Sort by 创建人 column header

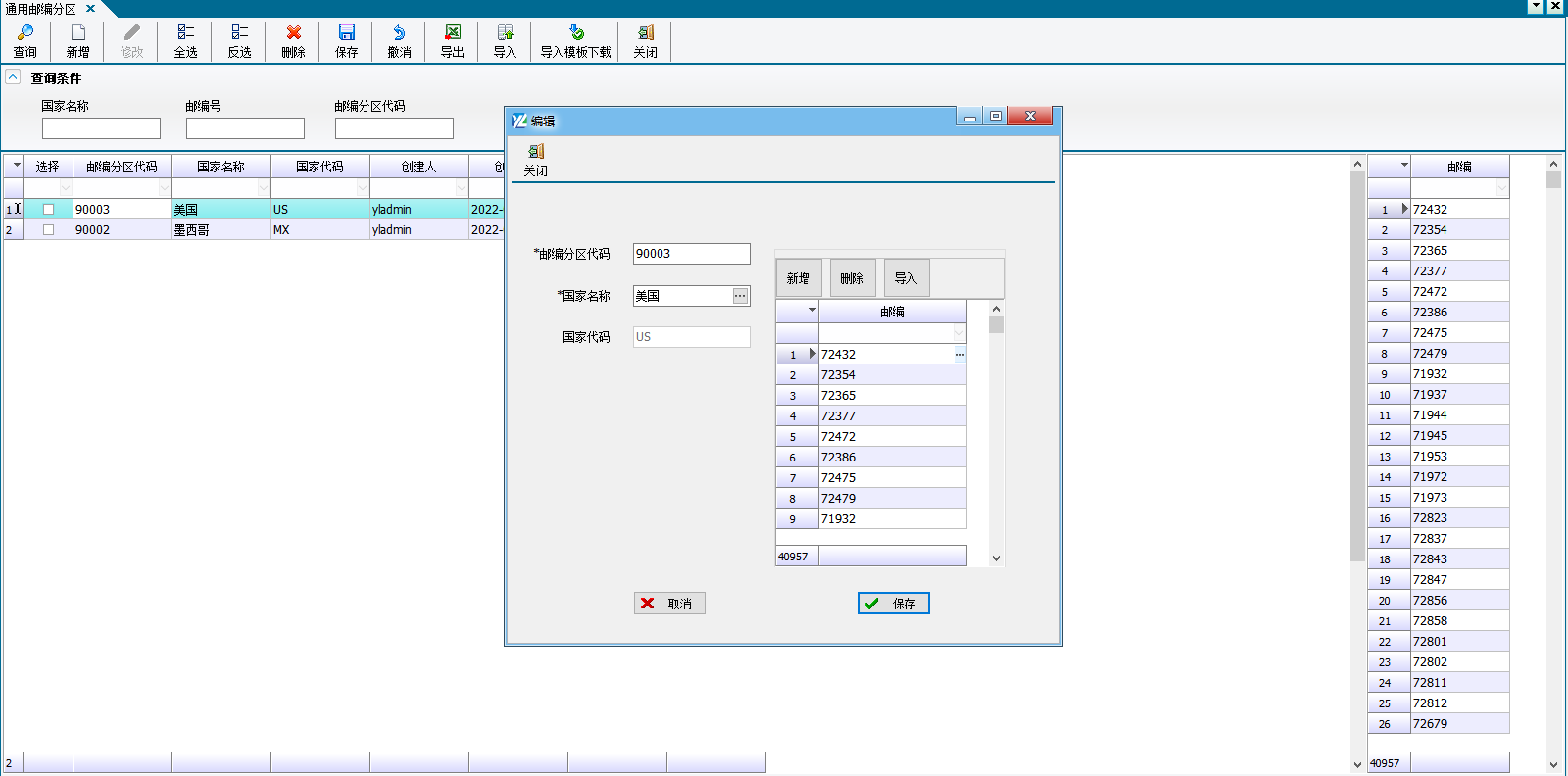[x=419, y=167]
